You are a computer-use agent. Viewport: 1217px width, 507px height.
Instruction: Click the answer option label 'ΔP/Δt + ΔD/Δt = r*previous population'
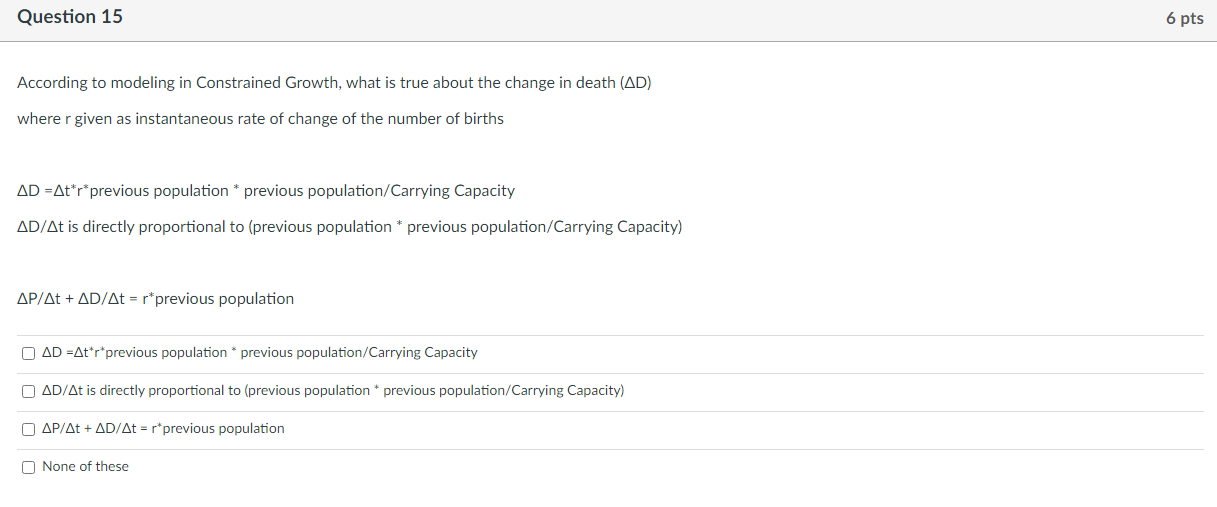pos(163,429)
